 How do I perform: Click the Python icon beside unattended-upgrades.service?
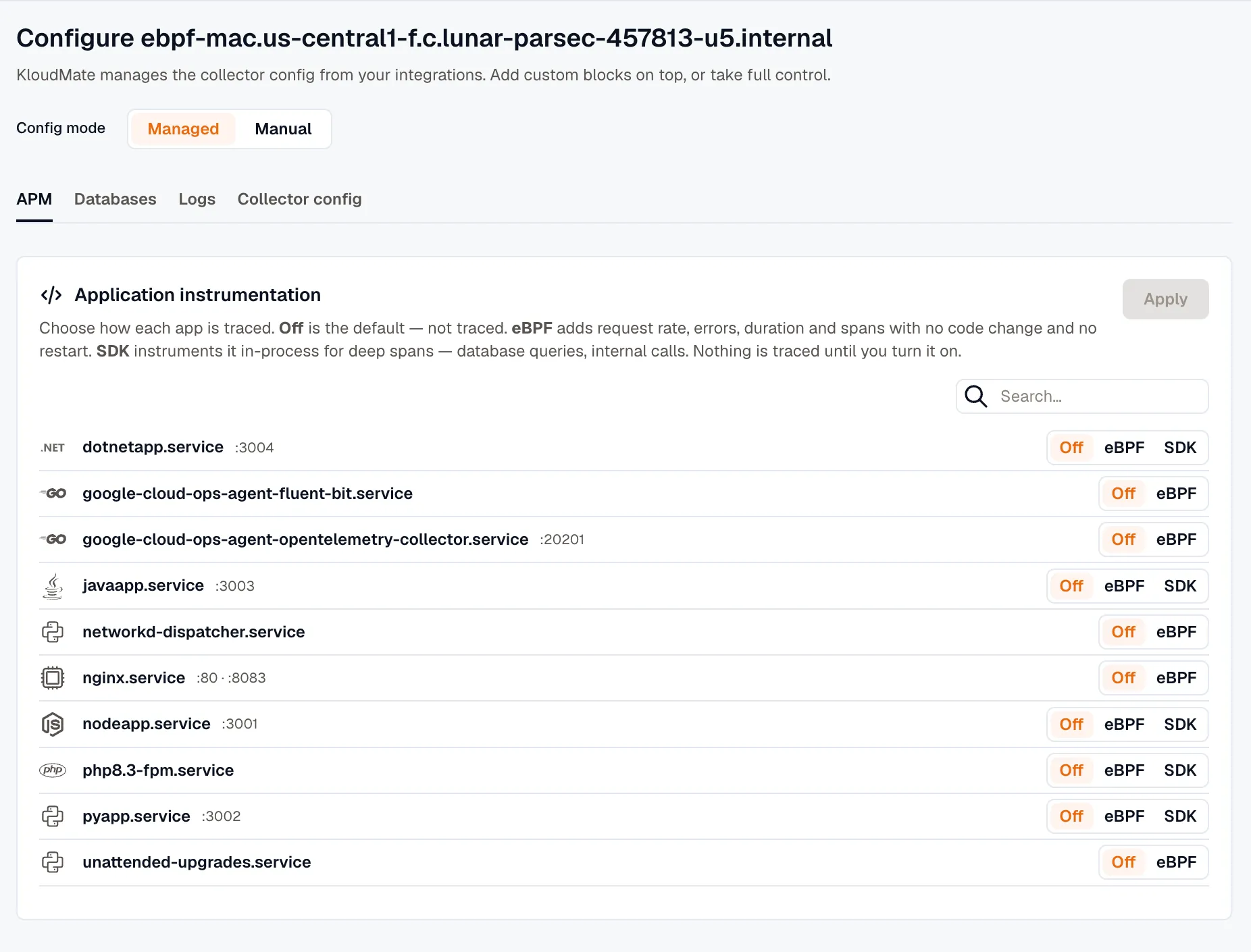tap(53, 862)
